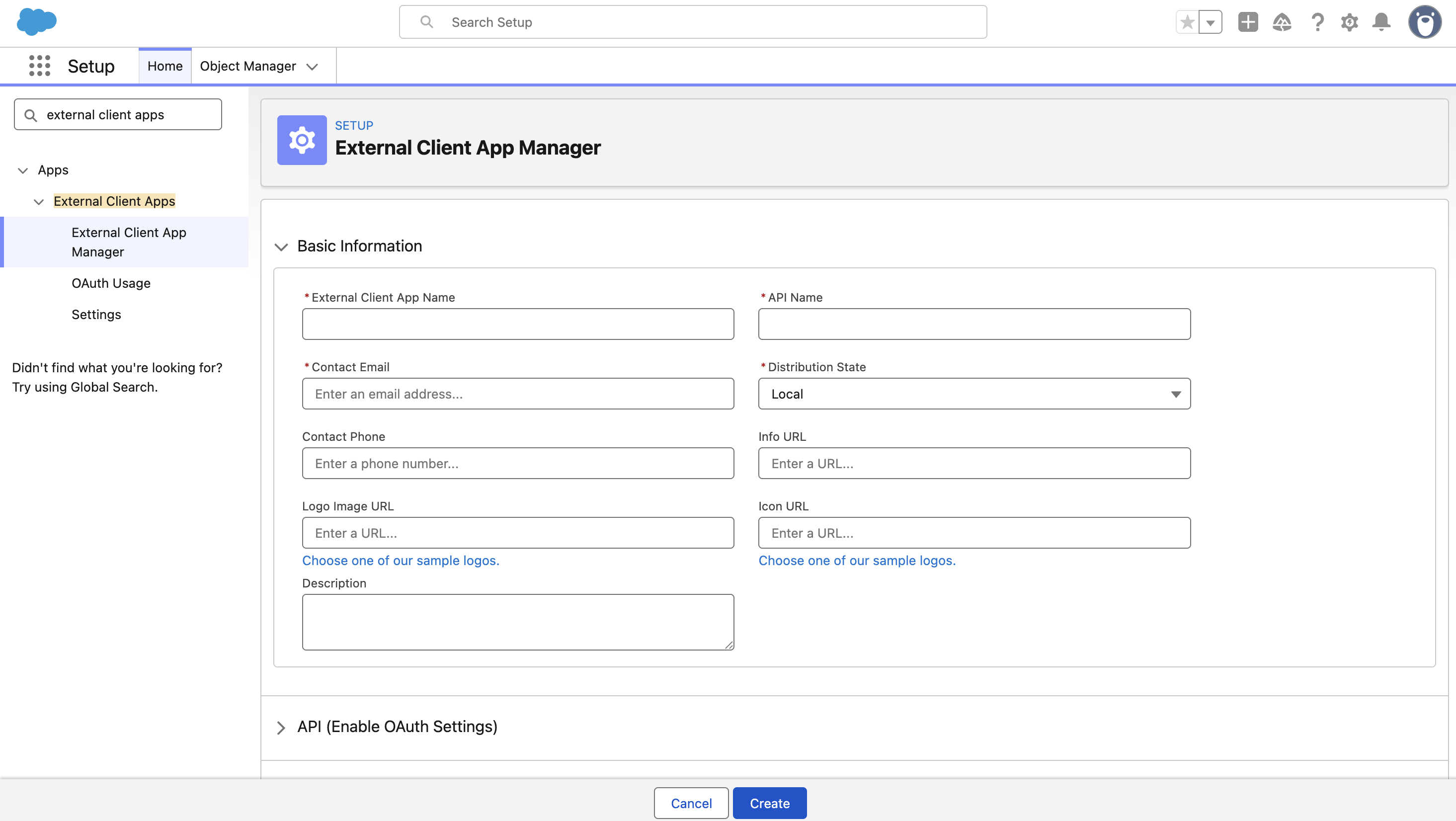The height and width of the screenshot is (821, 1456).
Task: Select External Client Apps tree item
Action: point(114,201)
